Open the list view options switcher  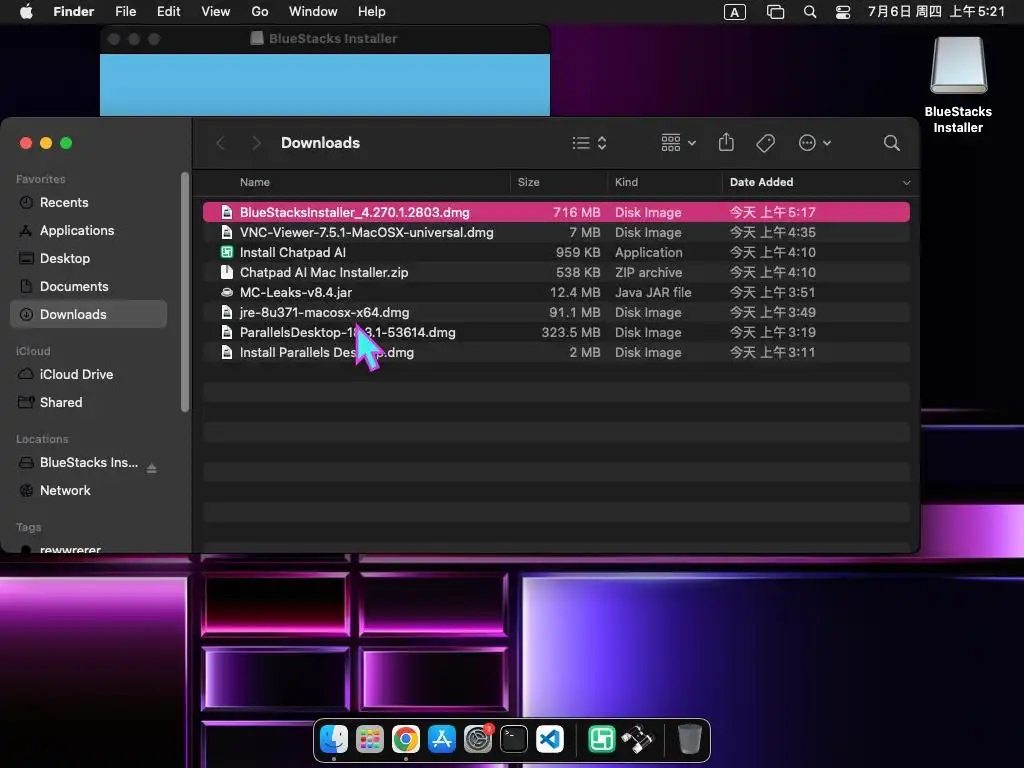click(589, 143)
